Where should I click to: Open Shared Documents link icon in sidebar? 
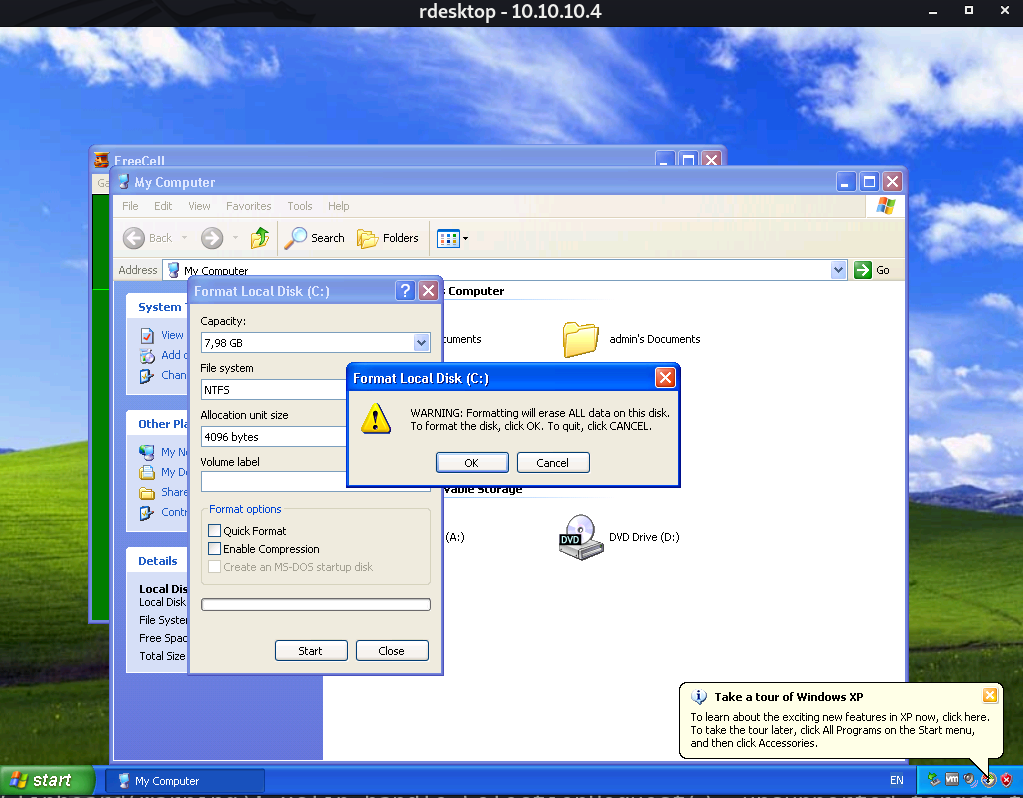147,493
